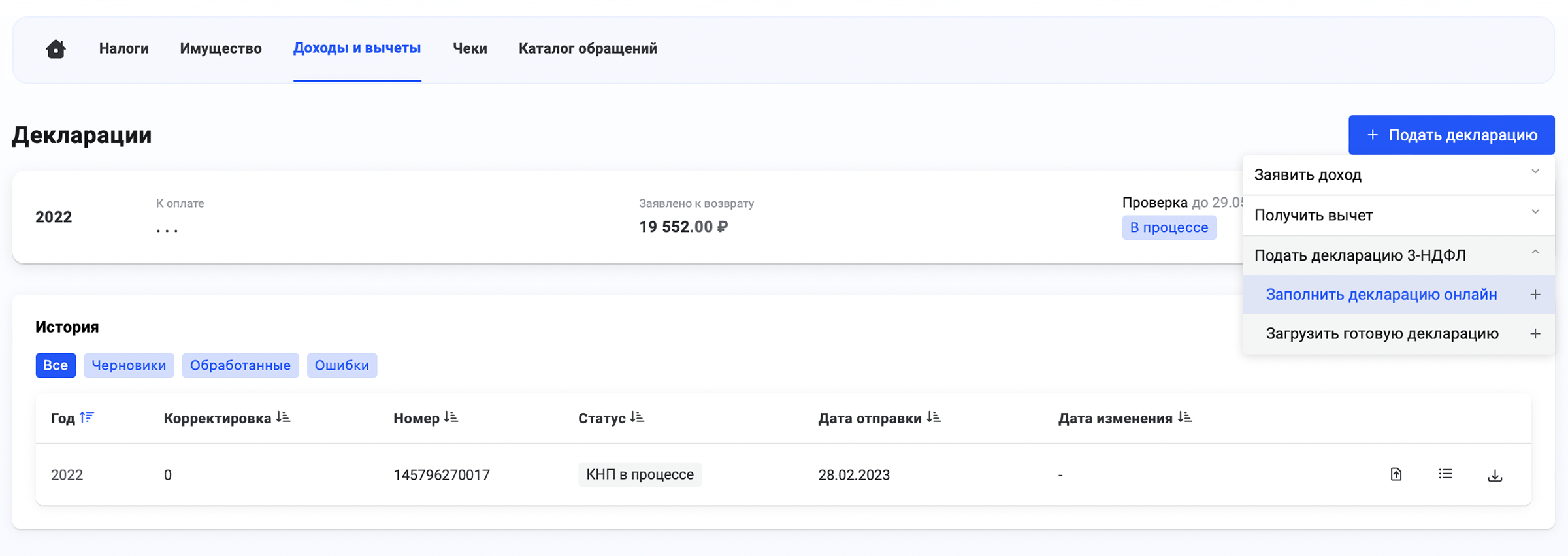Choose Загрузить готовую декларацию option
The height and width of the screenshot is (556, 1568).
[x=1399, y=334]
